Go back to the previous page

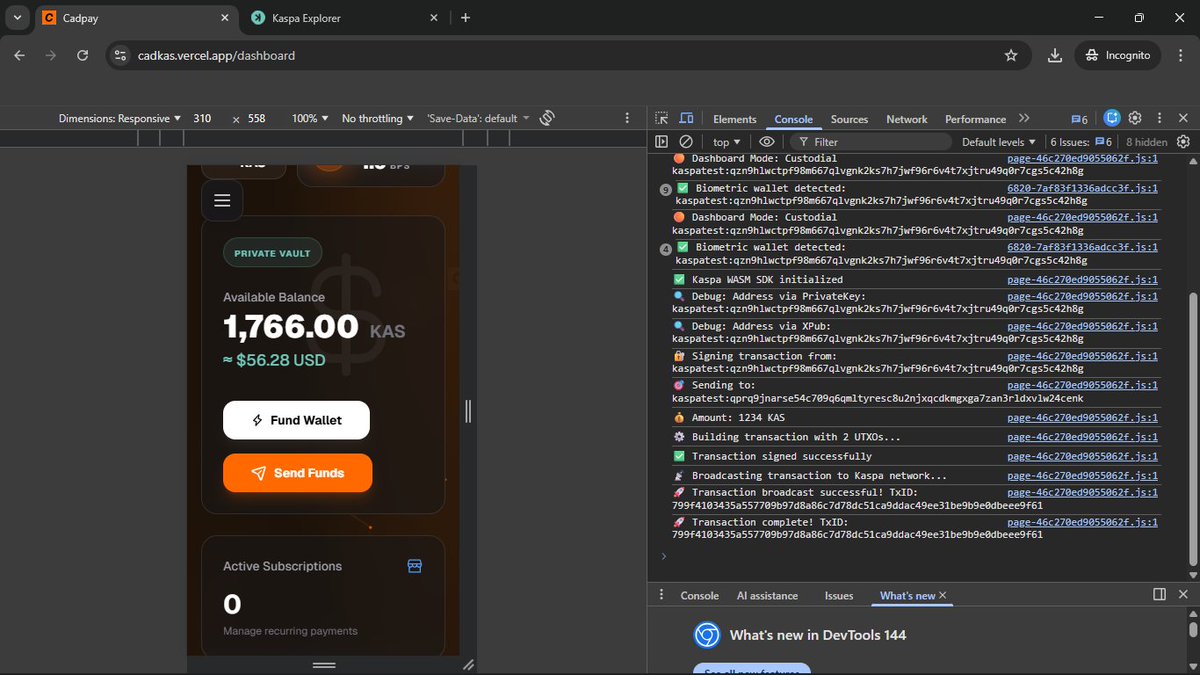pyautogui.click(x=19, y=55)
